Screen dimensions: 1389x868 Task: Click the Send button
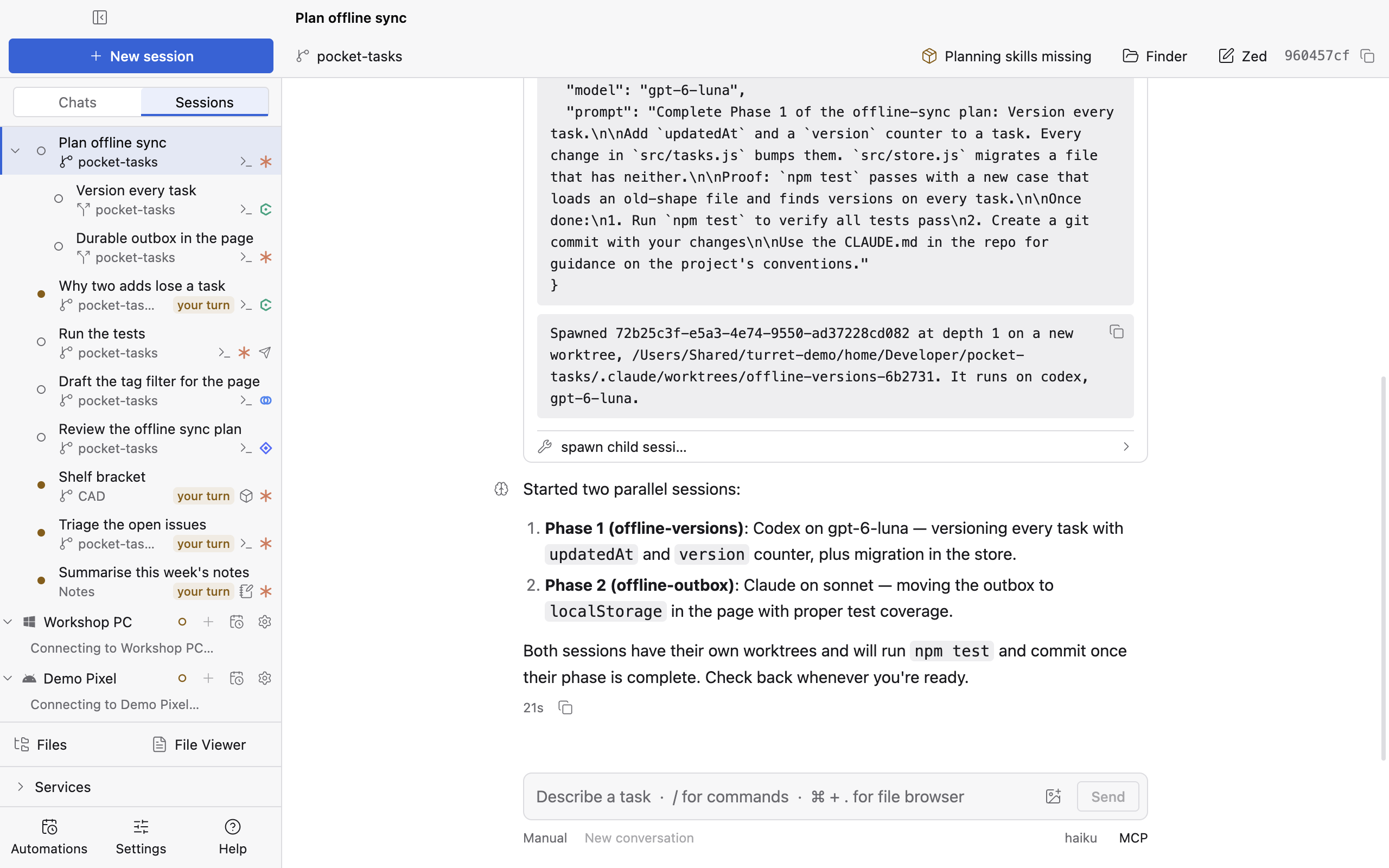[1108, 796]
